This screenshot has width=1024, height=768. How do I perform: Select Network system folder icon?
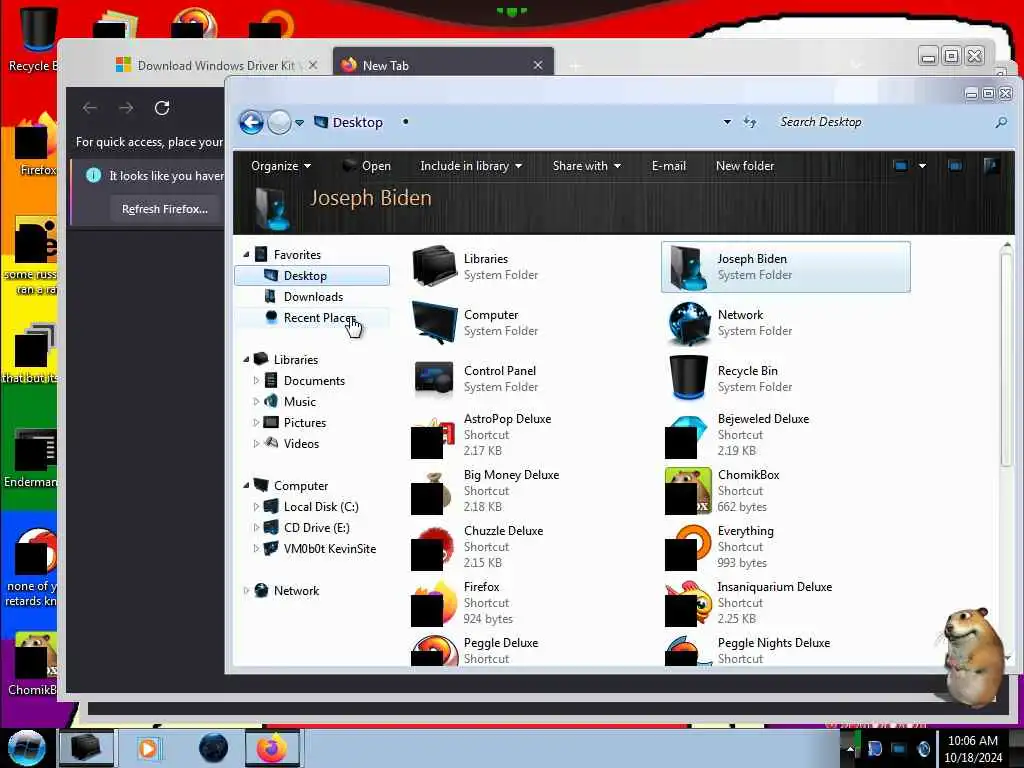tap(688, 323)
